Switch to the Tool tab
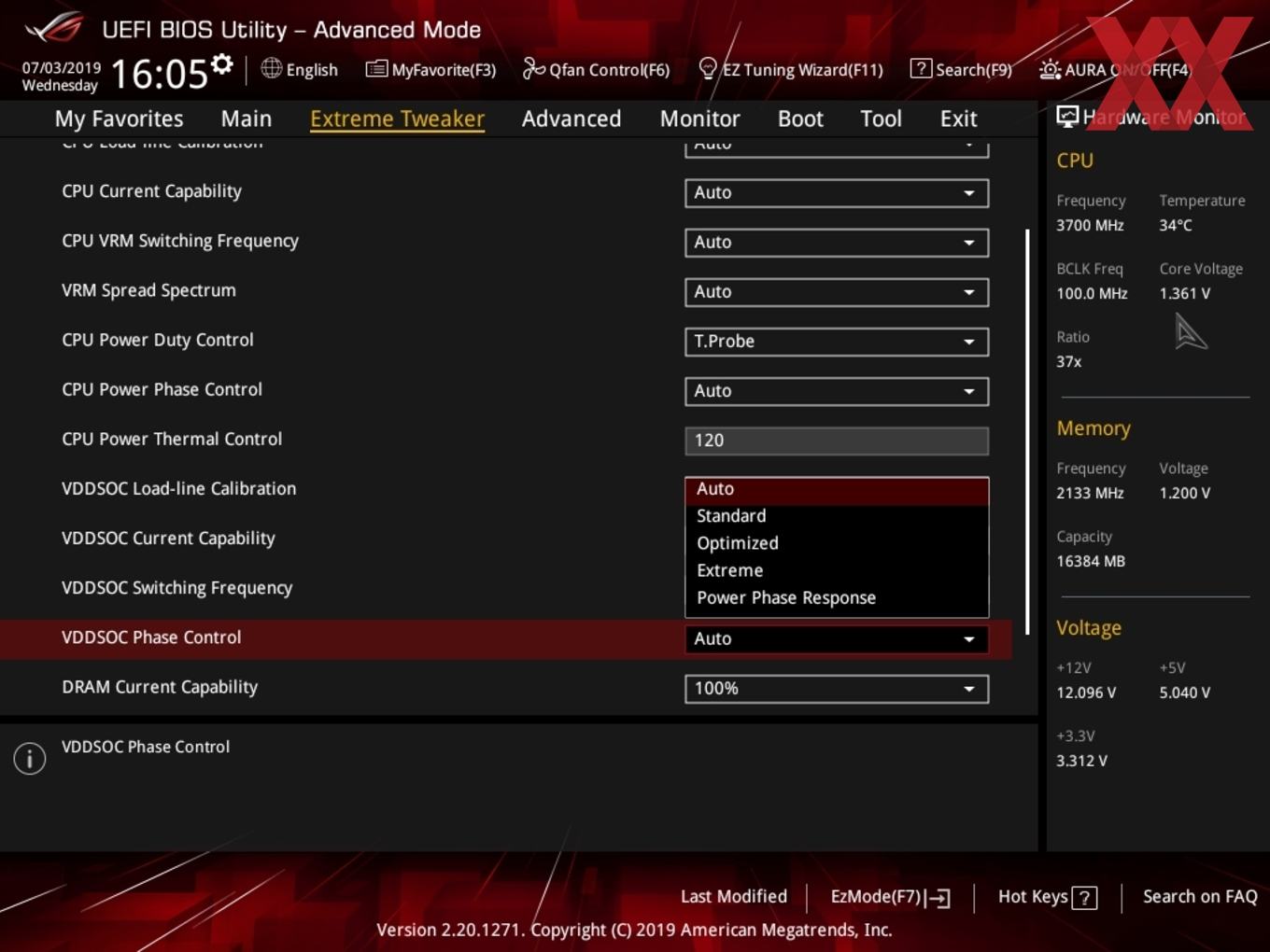This screenshot has height=952, width=1270. coord(881,119)
